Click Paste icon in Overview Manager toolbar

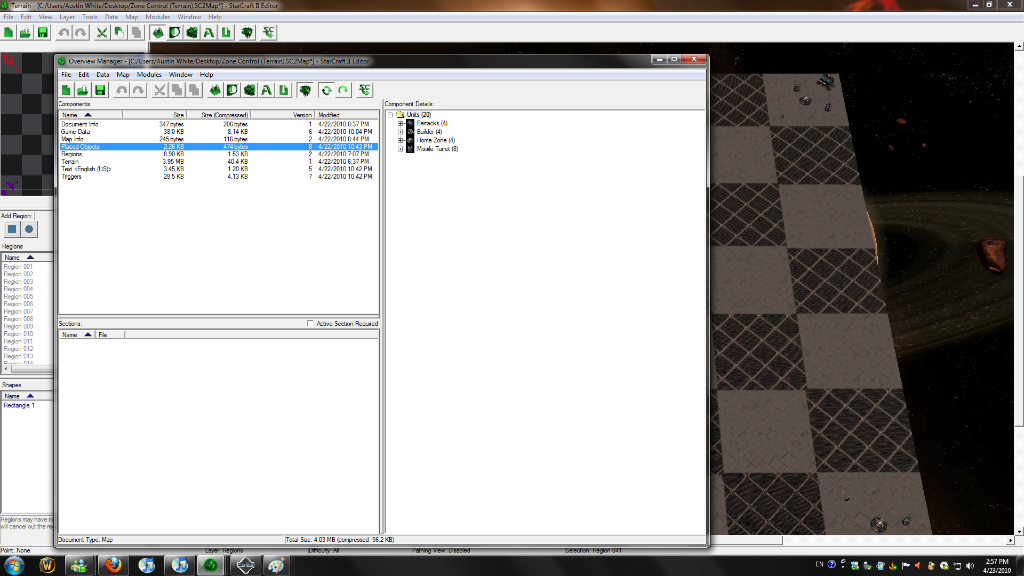click(194, 90)
